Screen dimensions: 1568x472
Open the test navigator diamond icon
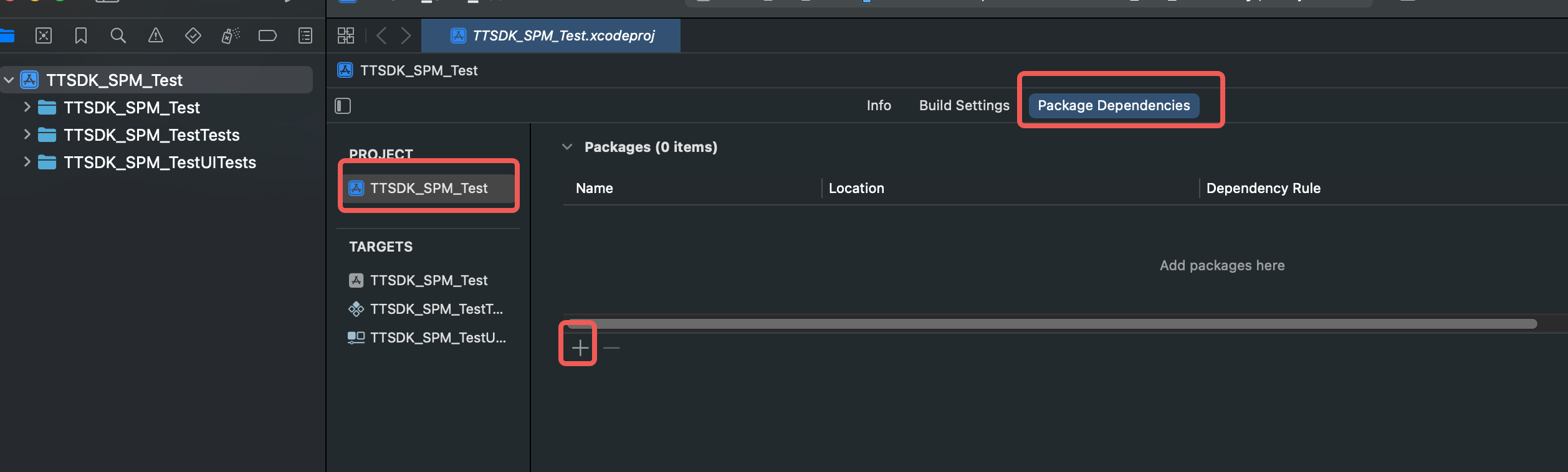point(193,36)
